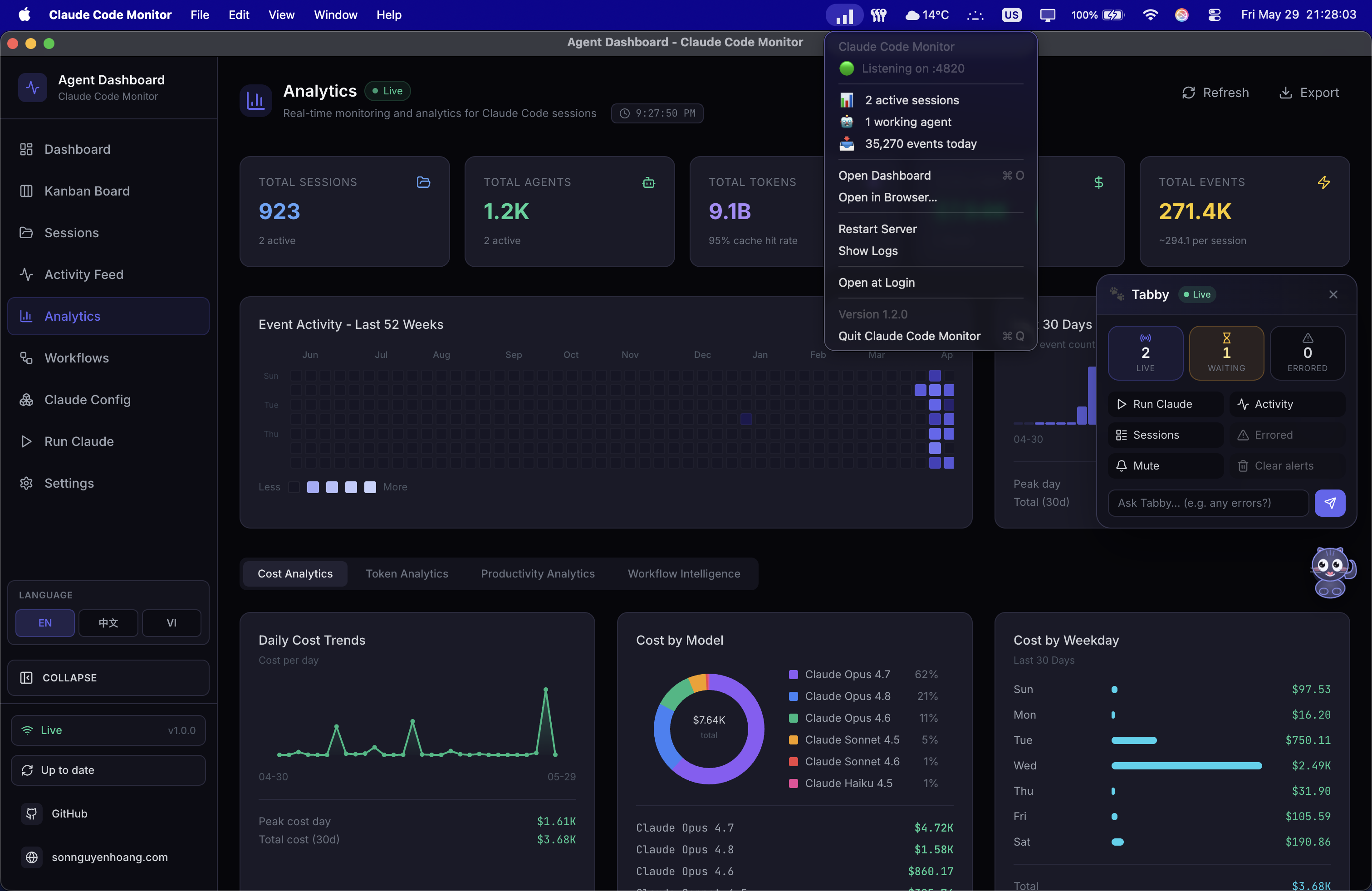This screenshot has height=891, width=1372.
Task: Switch language to 中文
Action: coord(108,622)
